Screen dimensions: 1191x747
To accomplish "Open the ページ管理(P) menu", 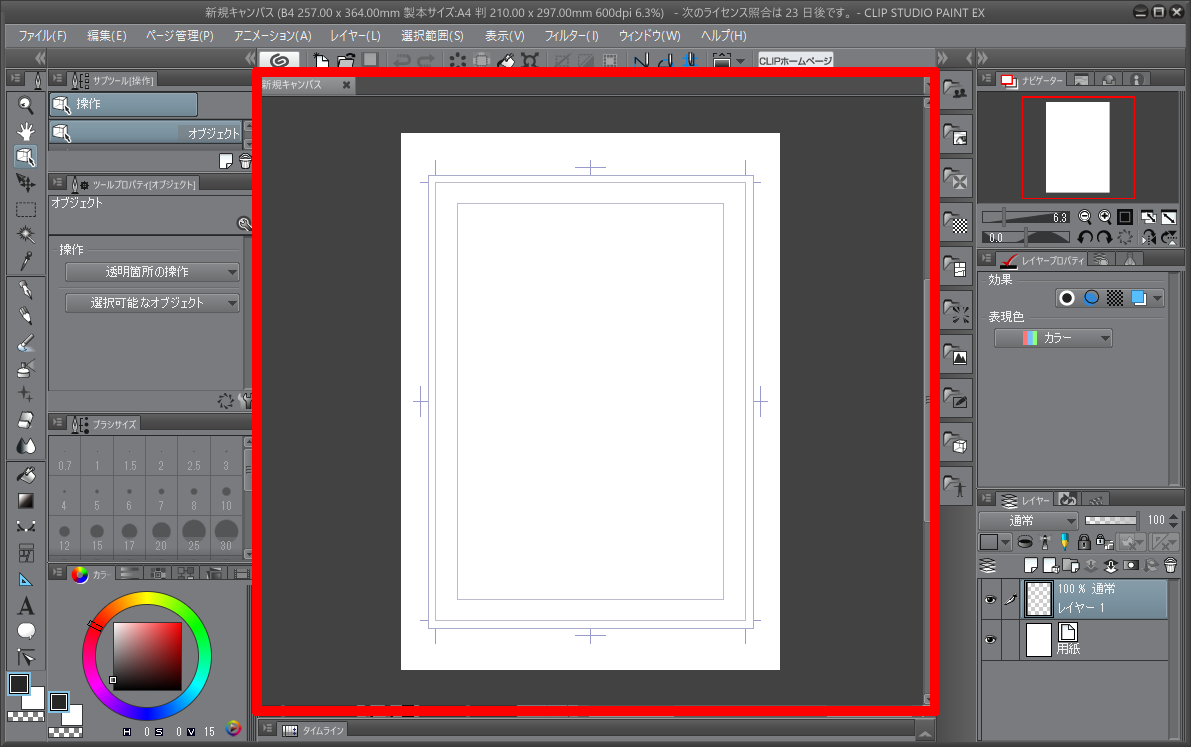I will pos(179,36).
